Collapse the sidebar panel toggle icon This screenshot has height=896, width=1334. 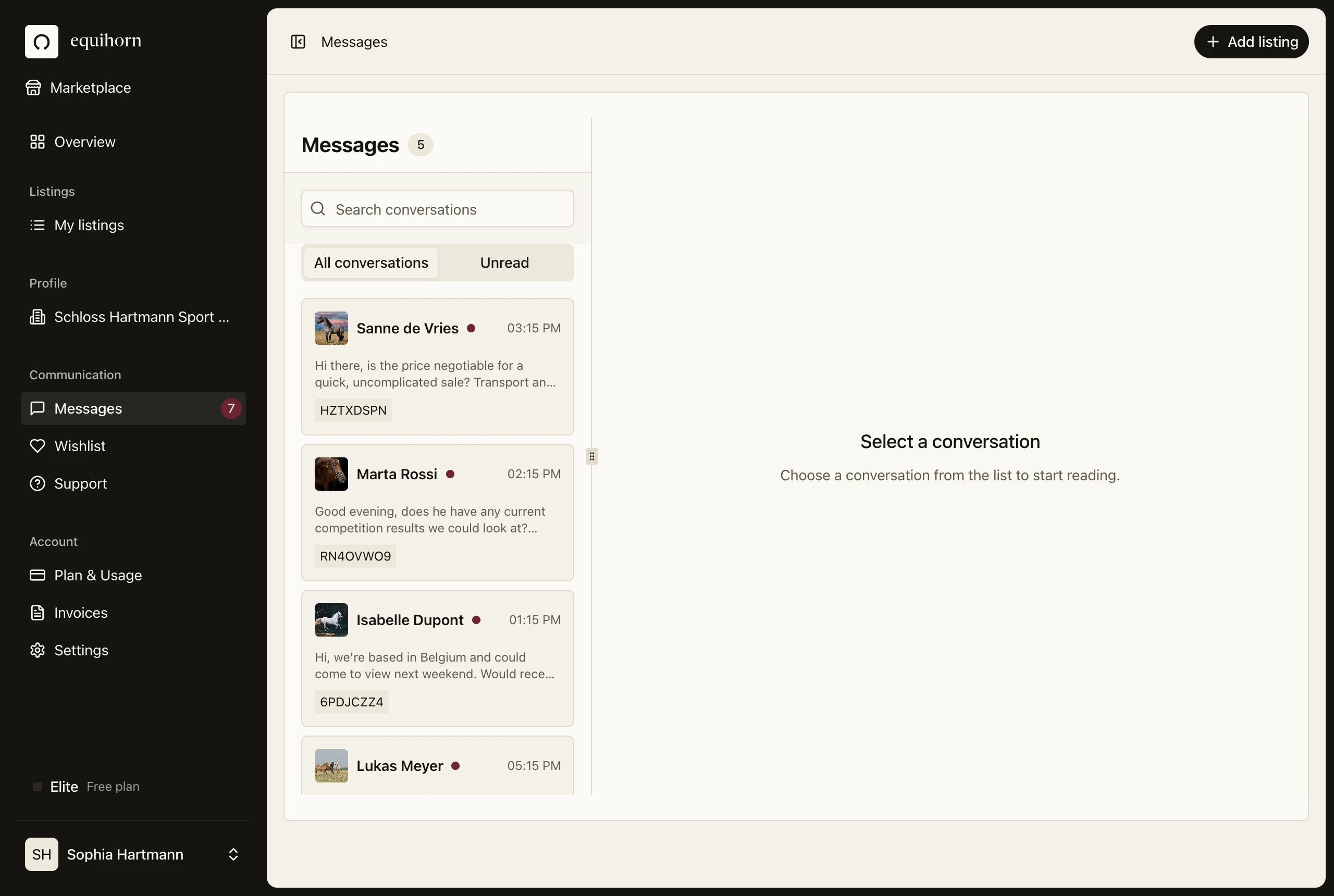click(x=298, y=42)
